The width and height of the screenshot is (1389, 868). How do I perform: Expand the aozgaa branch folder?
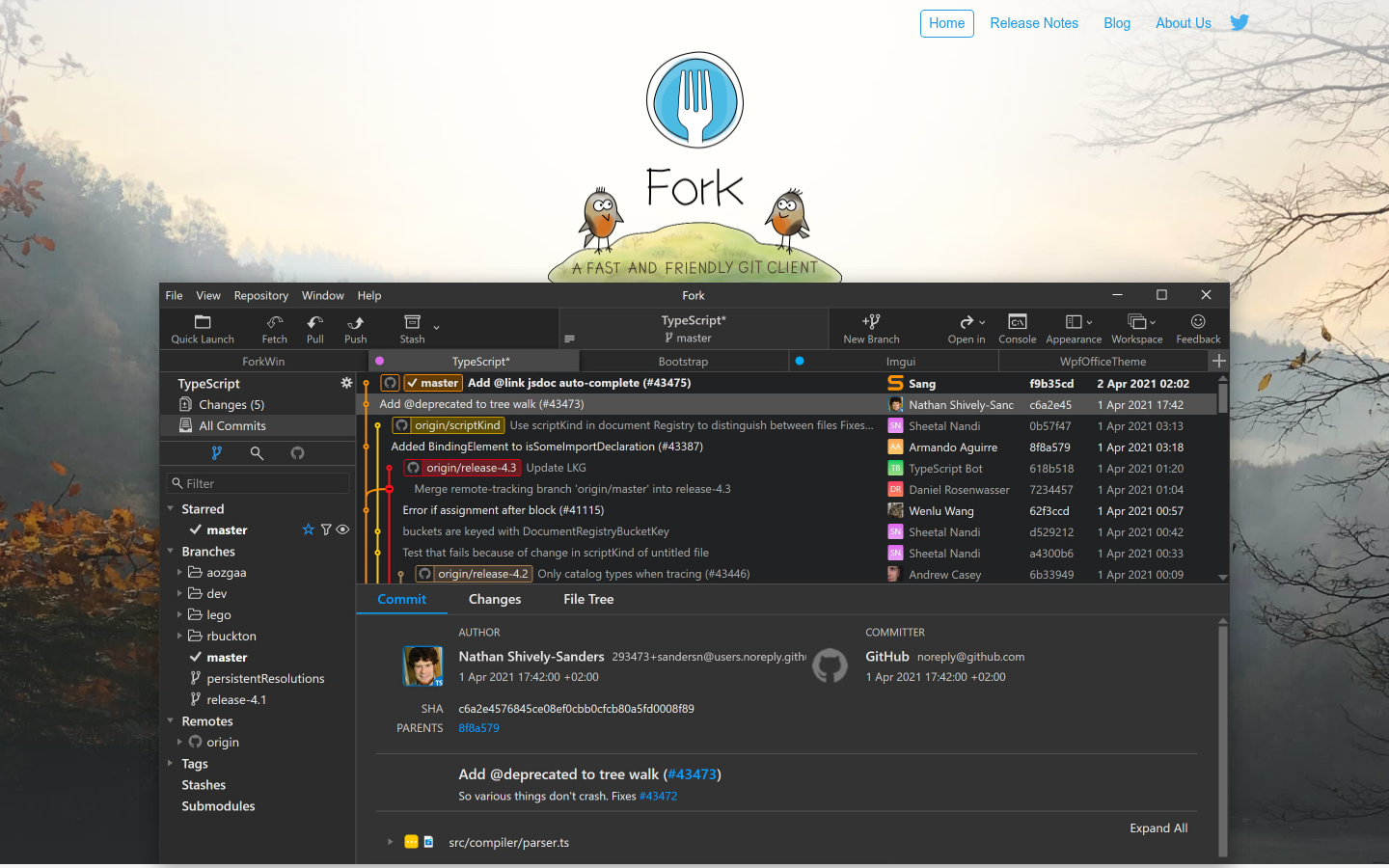click(x=179, y=572)
